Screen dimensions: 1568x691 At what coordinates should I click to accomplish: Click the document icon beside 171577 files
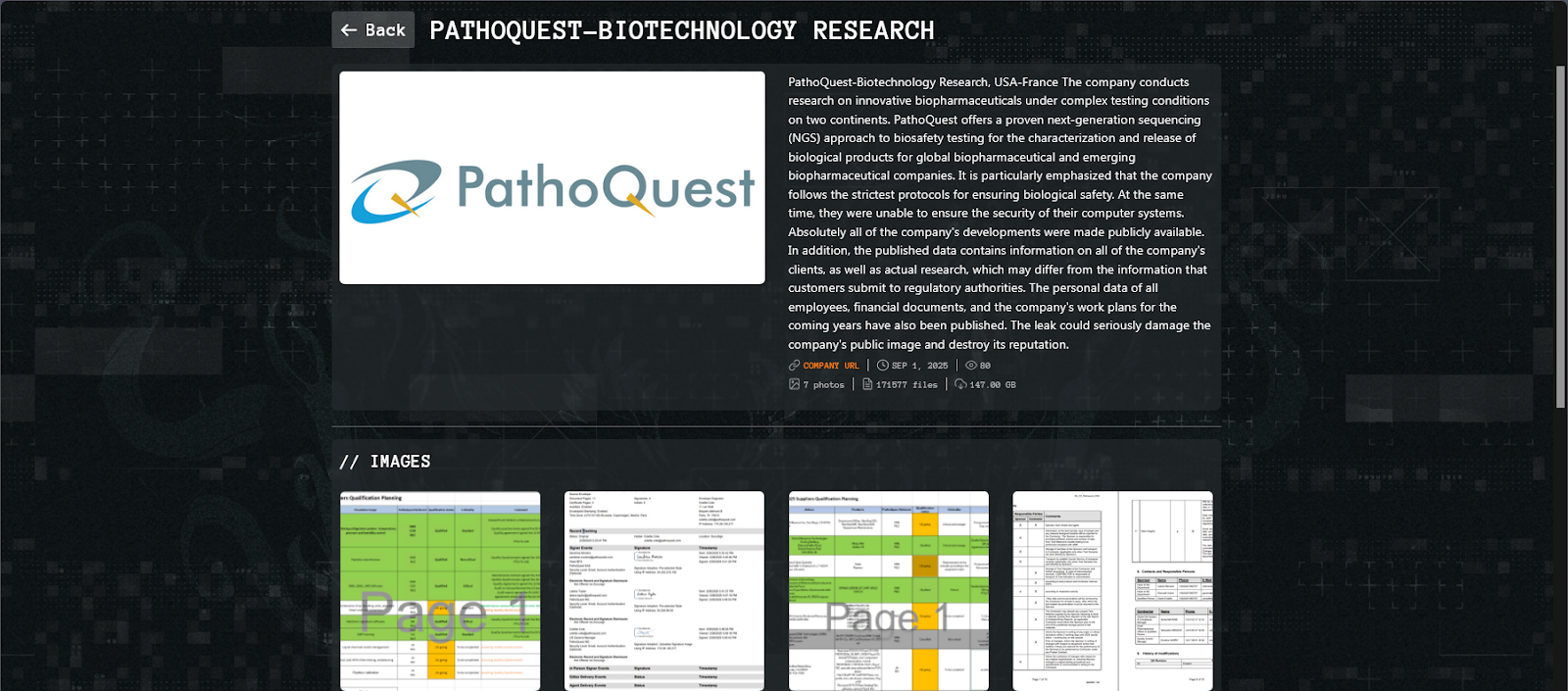pos(867,384)
